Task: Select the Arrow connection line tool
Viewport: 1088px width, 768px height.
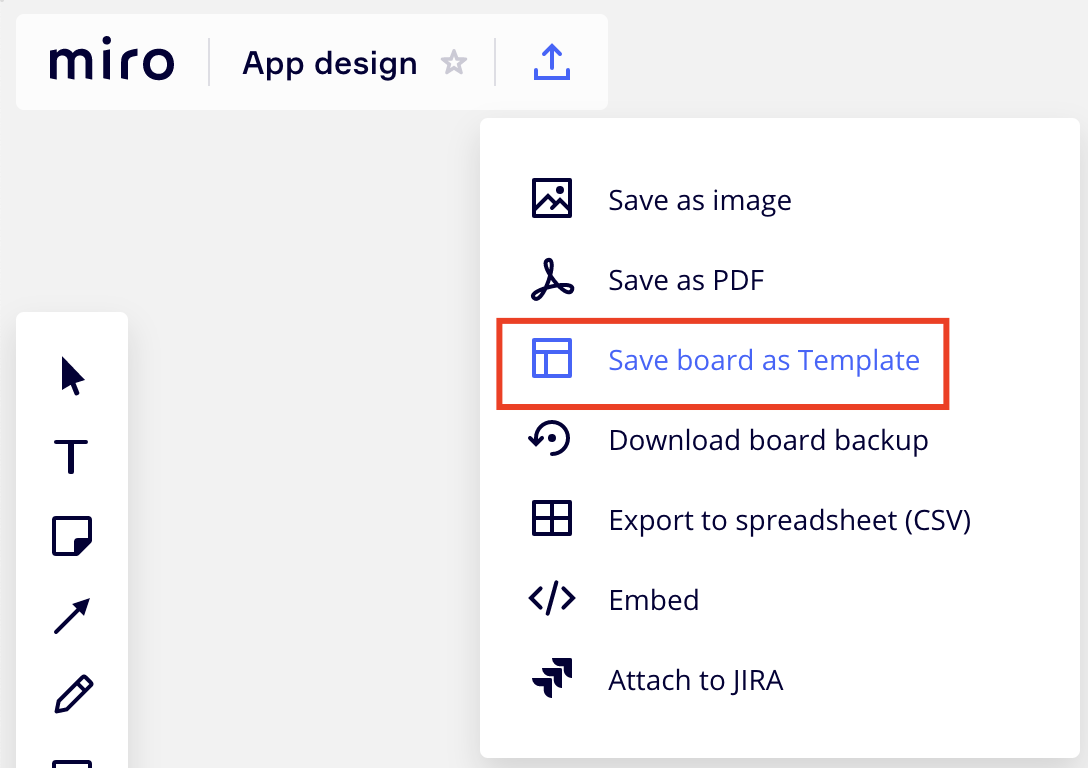Action: 72,616
